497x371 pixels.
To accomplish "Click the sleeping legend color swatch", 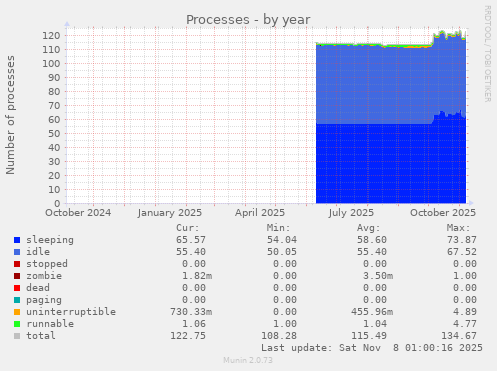I will tap(17, 240).
